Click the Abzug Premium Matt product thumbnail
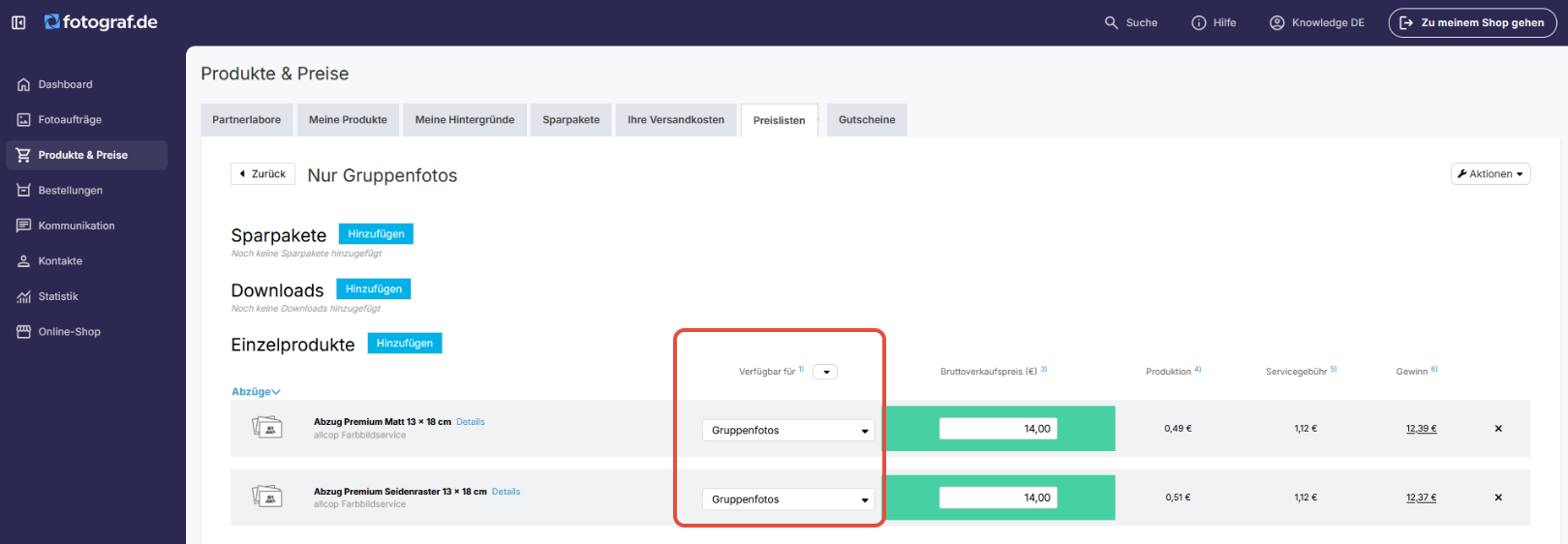The height and width of the screenshot is (544, 1568). point(267,427)
